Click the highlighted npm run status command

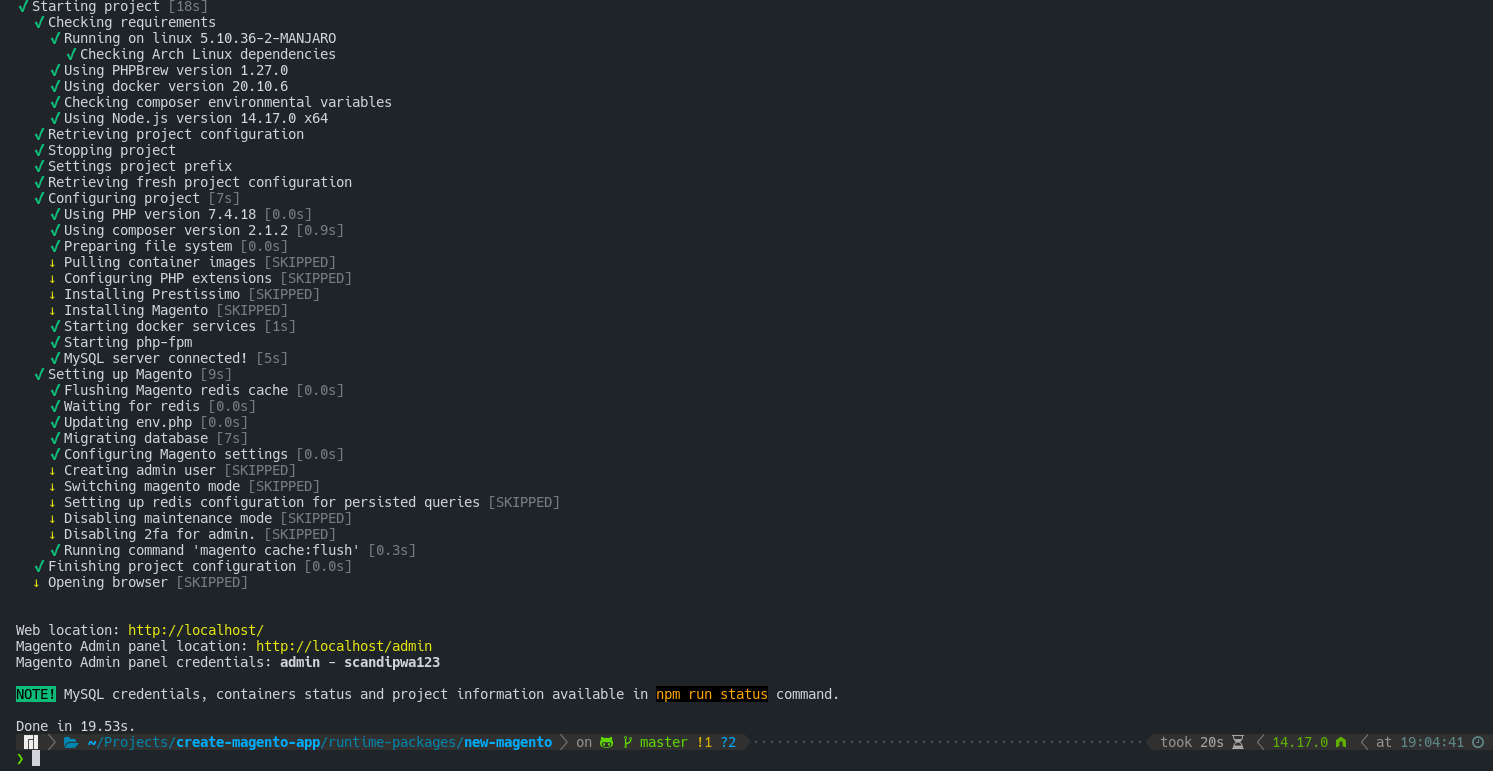pyautogui.click(x=712, y=694)
